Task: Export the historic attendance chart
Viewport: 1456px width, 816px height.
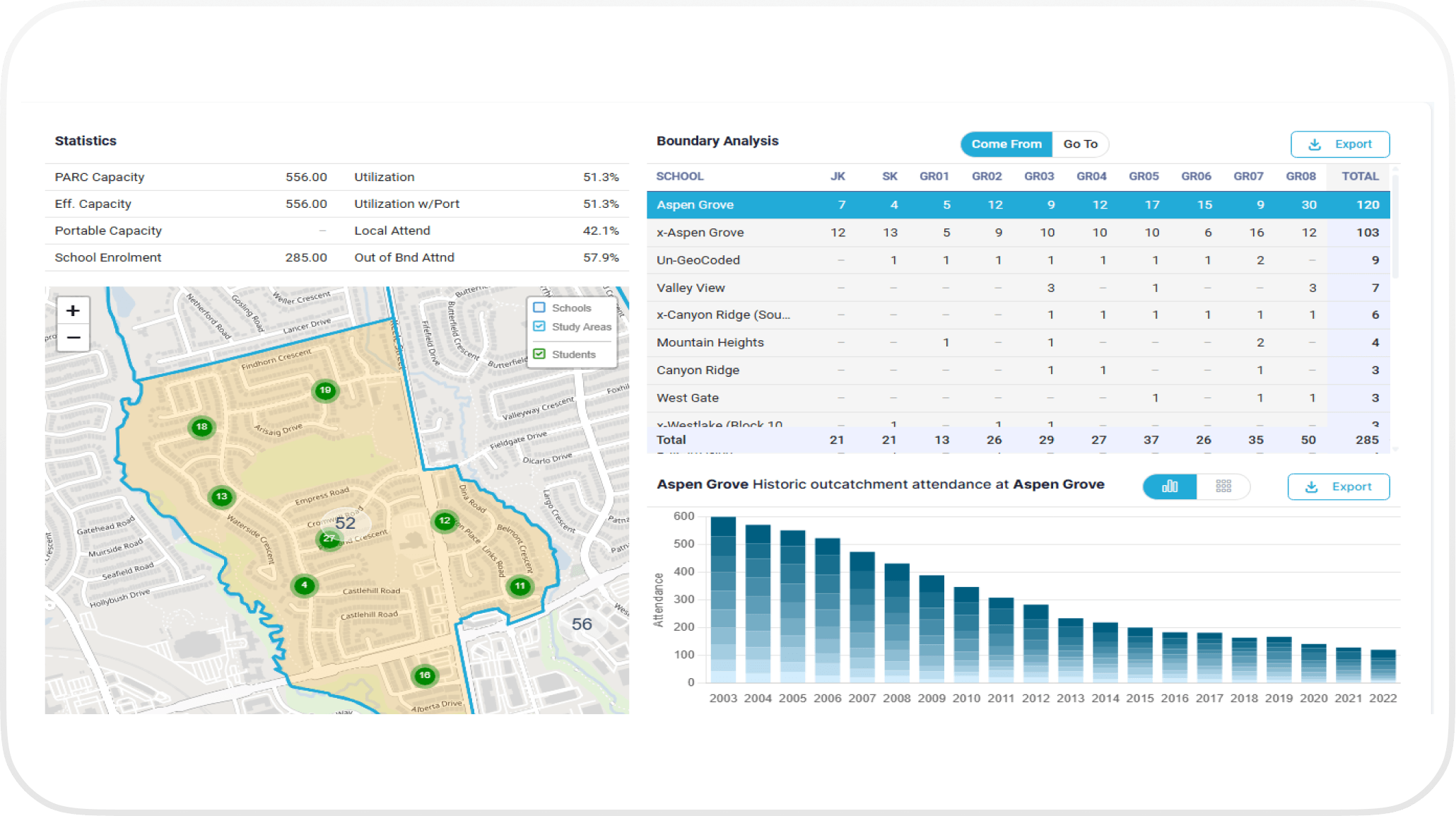Action: (x=1339, y=486)
